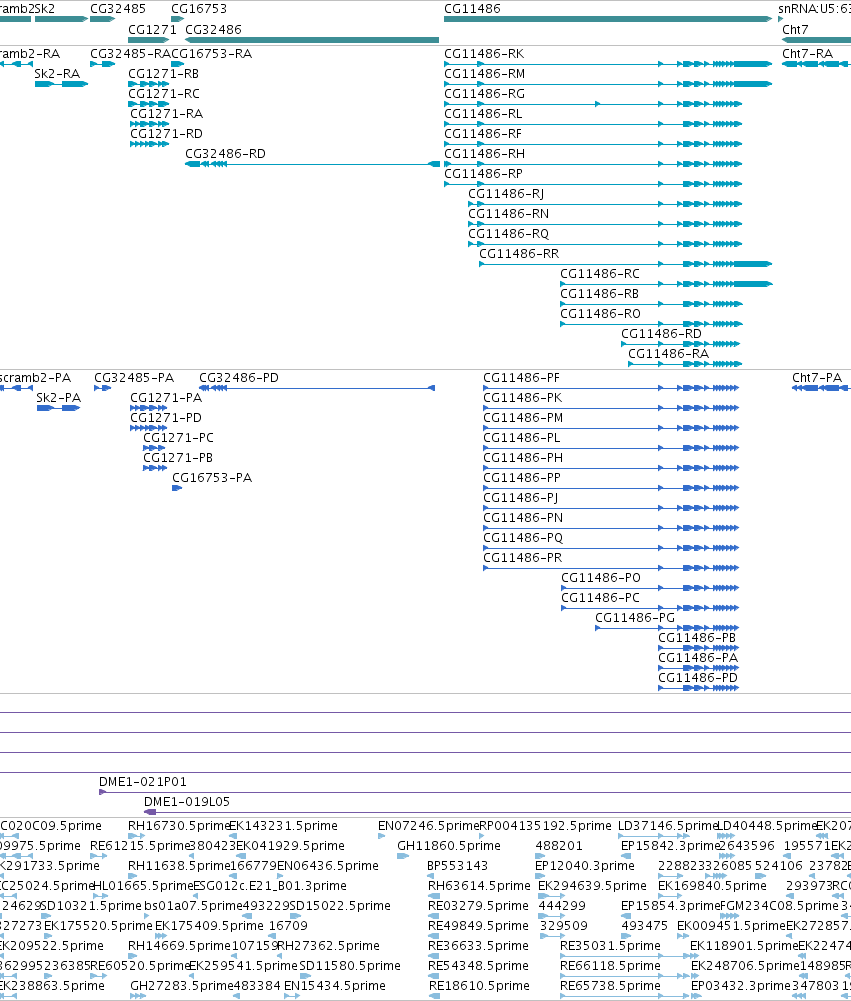This screenshot has height=1001, width=851.
Task: Select protein CG1271-PC
Action: (178, 438)
